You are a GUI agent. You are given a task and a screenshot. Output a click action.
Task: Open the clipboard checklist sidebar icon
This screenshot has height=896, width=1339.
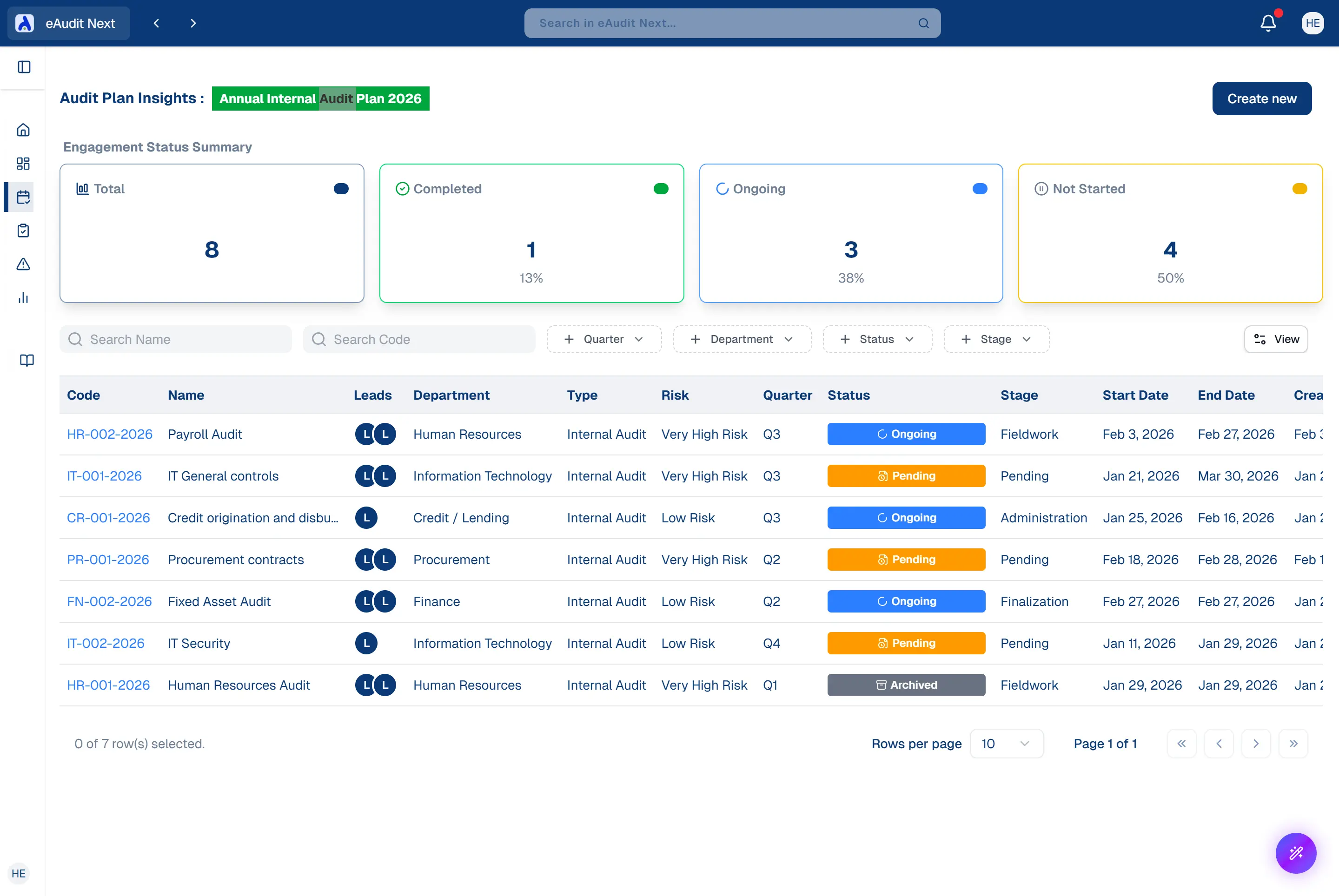23,231
